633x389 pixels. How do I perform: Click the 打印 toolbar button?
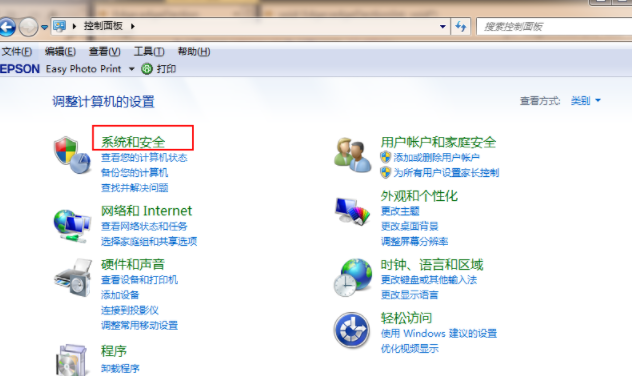[x=166, y=69]
